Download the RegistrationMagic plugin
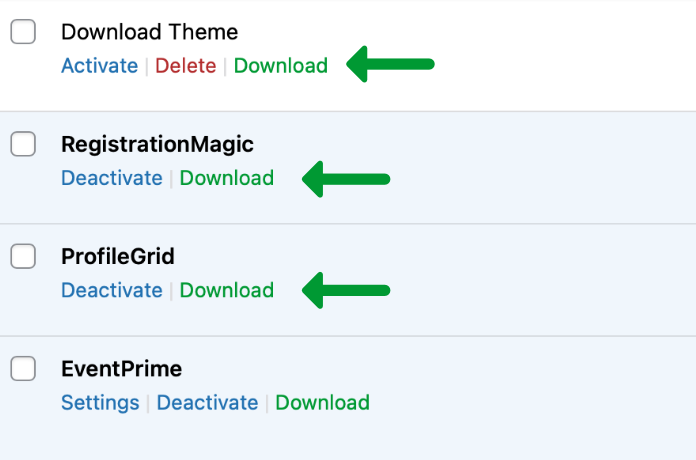The width and height of the screenshot is (696, 460). point(226,178)
